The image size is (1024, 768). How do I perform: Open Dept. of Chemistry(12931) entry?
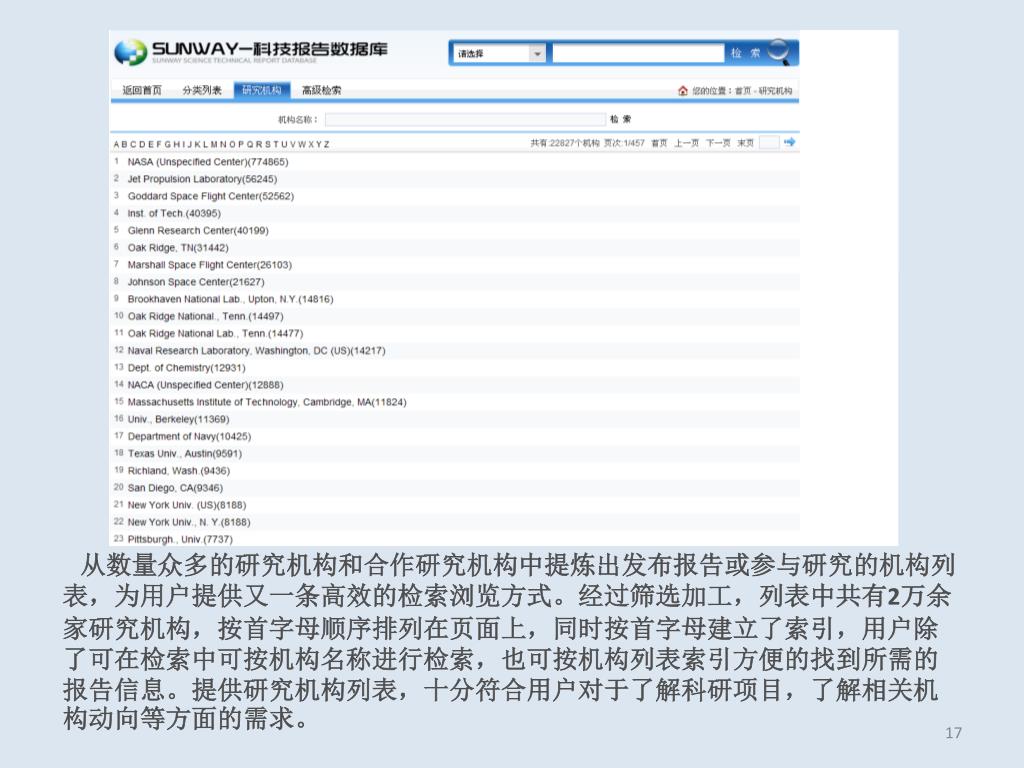pyautogui.click(x=187, y=368)
